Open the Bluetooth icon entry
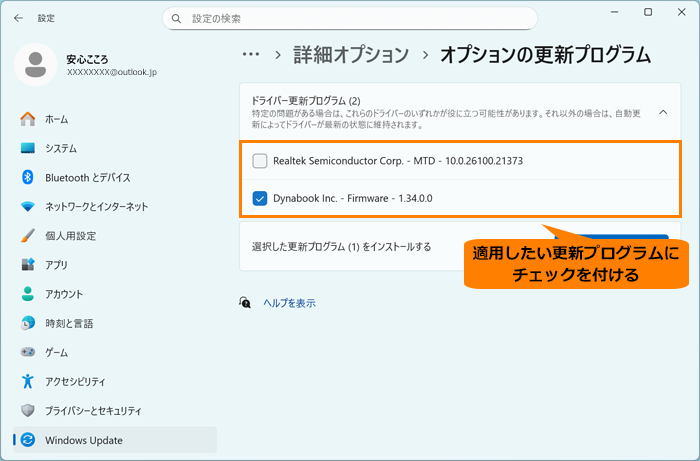 (x=28, y=177)
